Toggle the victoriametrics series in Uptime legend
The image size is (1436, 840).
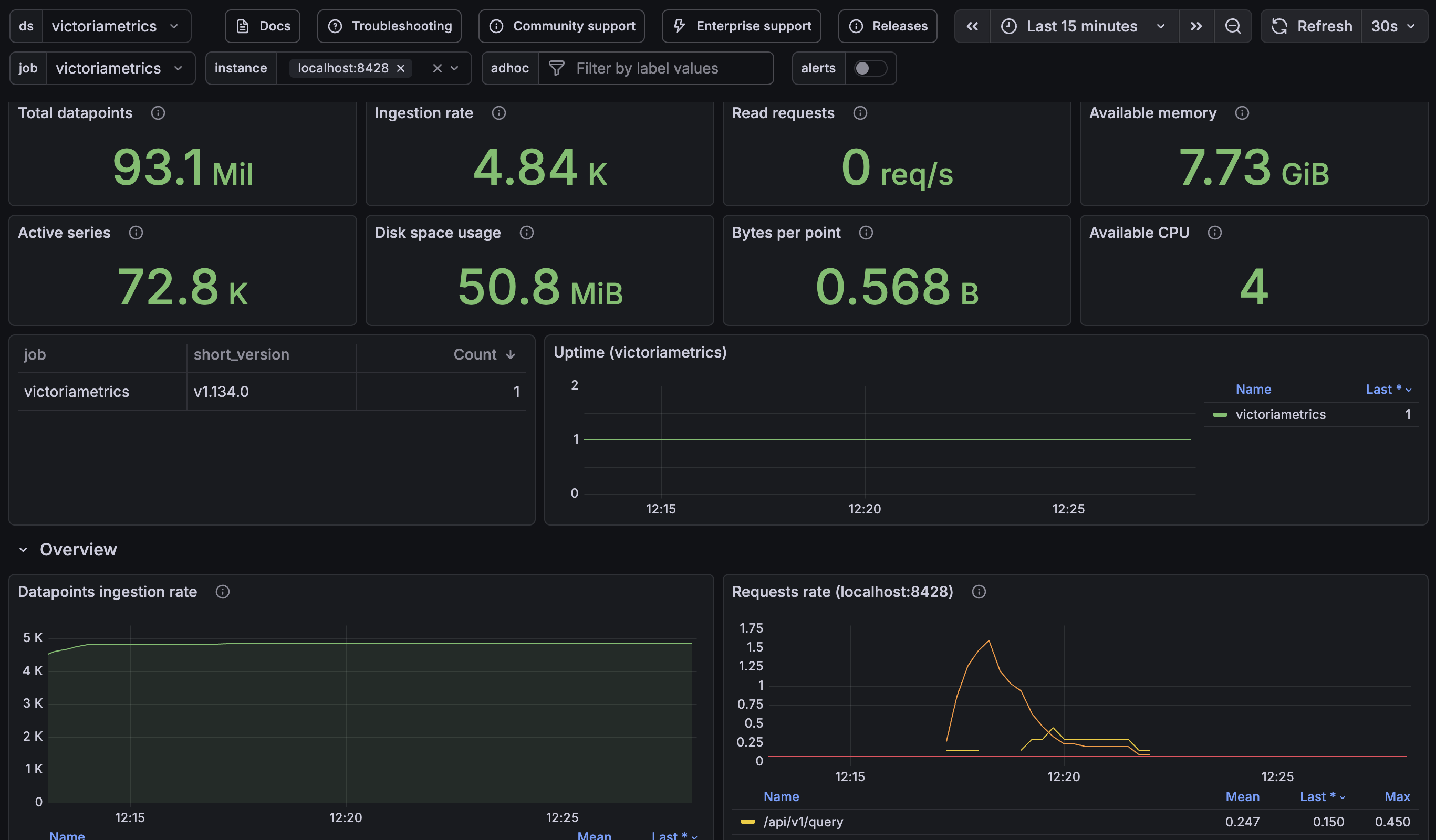click(x=1280, y=415)
